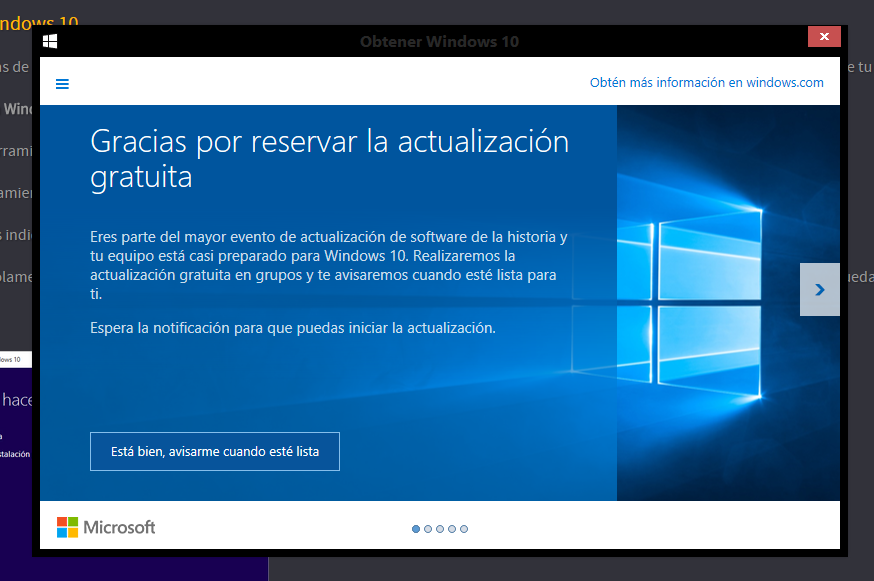The width and height of the screenshot is (874, 581).
Task: Click the Windows logo in title bar
Action: (x=50, y=41)
